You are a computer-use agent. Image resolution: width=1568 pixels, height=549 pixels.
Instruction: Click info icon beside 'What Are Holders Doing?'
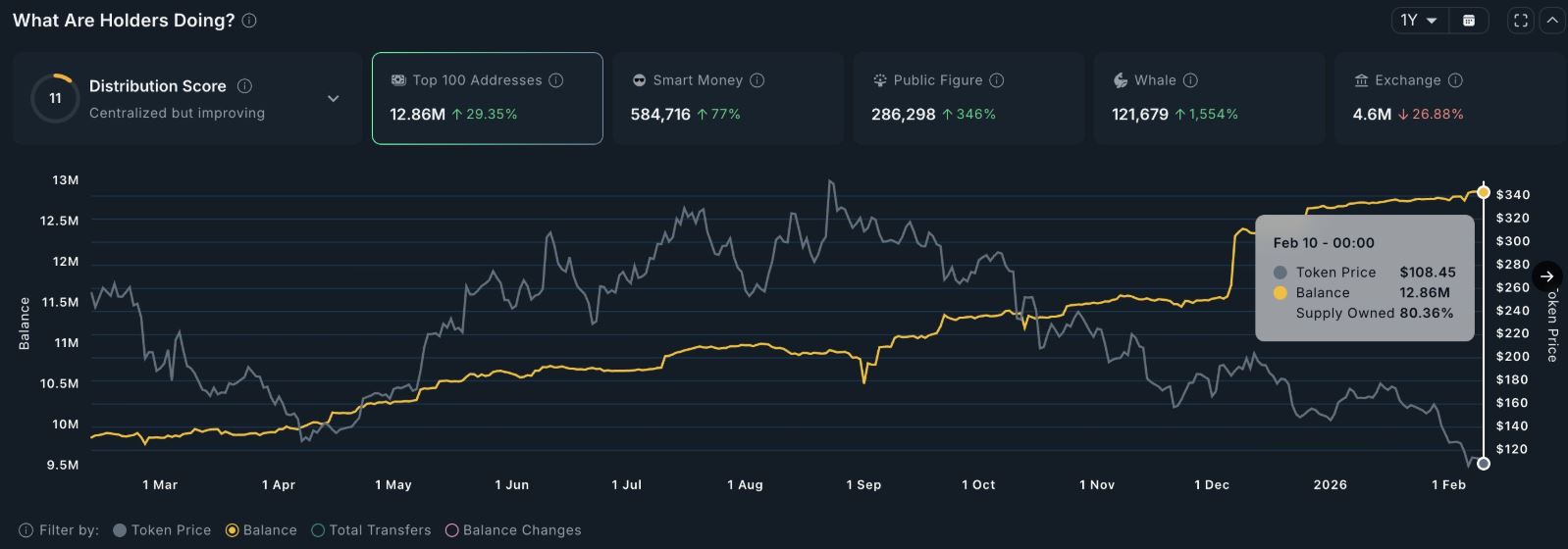(249, 21)
